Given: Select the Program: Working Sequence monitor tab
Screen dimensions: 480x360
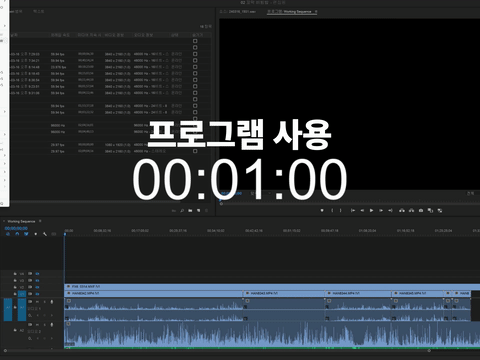Looking at the screenshot, I should [290, 12].
